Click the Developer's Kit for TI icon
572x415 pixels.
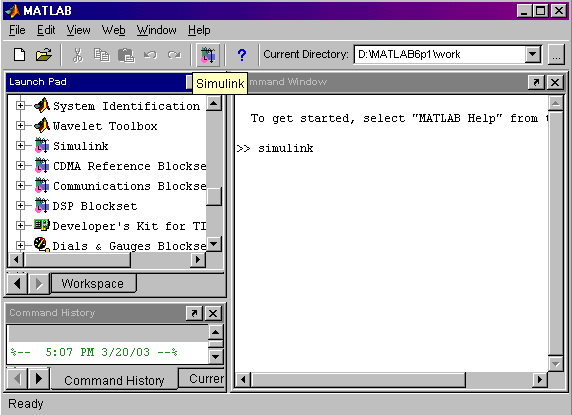coord(42,225)
